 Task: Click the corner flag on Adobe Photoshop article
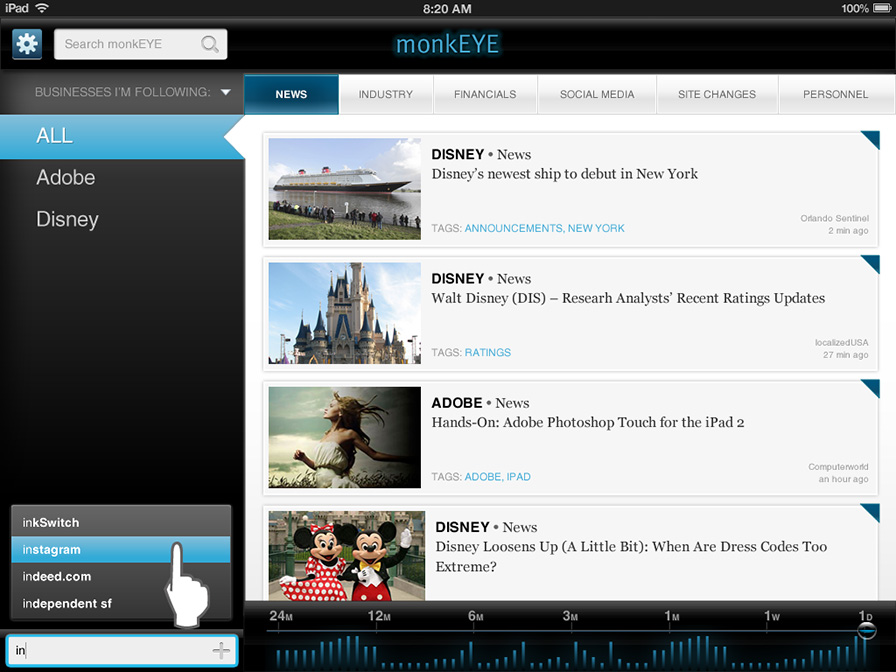coord(869,389)
